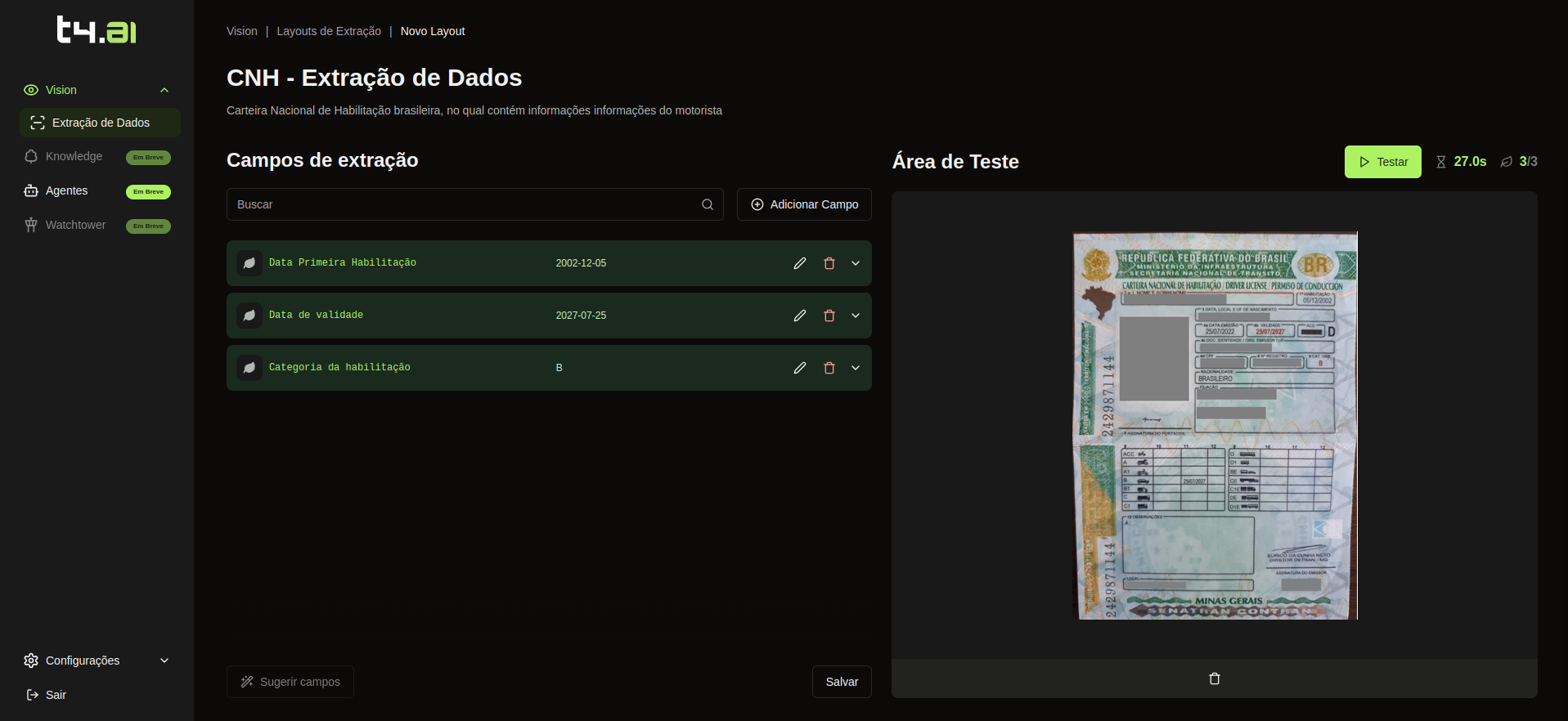The image size is (1568, 721).
Task: Collapse the Vision sidebar section
Action: click(164, 90)
